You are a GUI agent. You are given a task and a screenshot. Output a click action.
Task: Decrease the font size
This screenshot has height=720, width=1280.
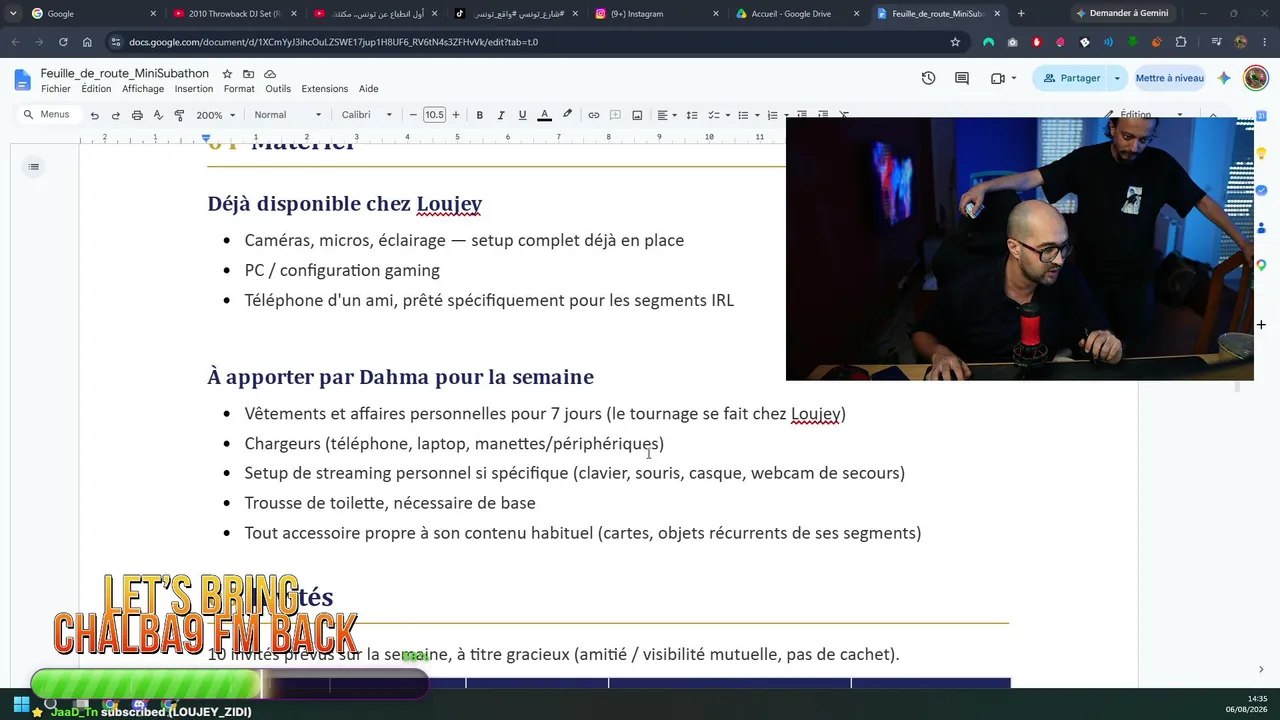coord(413,115)
